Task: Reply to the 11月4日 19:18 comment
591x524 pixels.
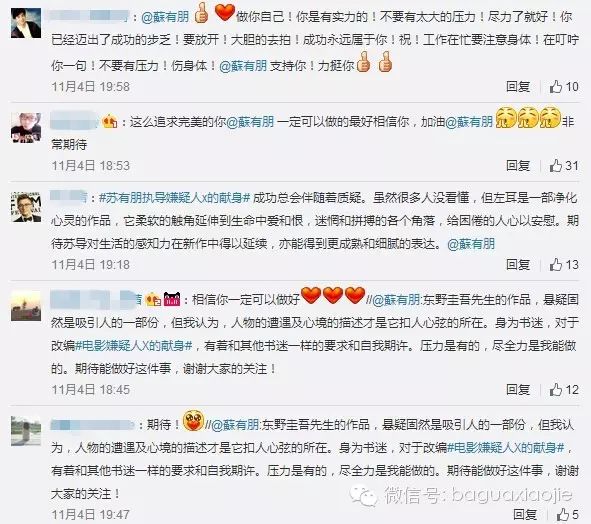Action: point(518,265)
